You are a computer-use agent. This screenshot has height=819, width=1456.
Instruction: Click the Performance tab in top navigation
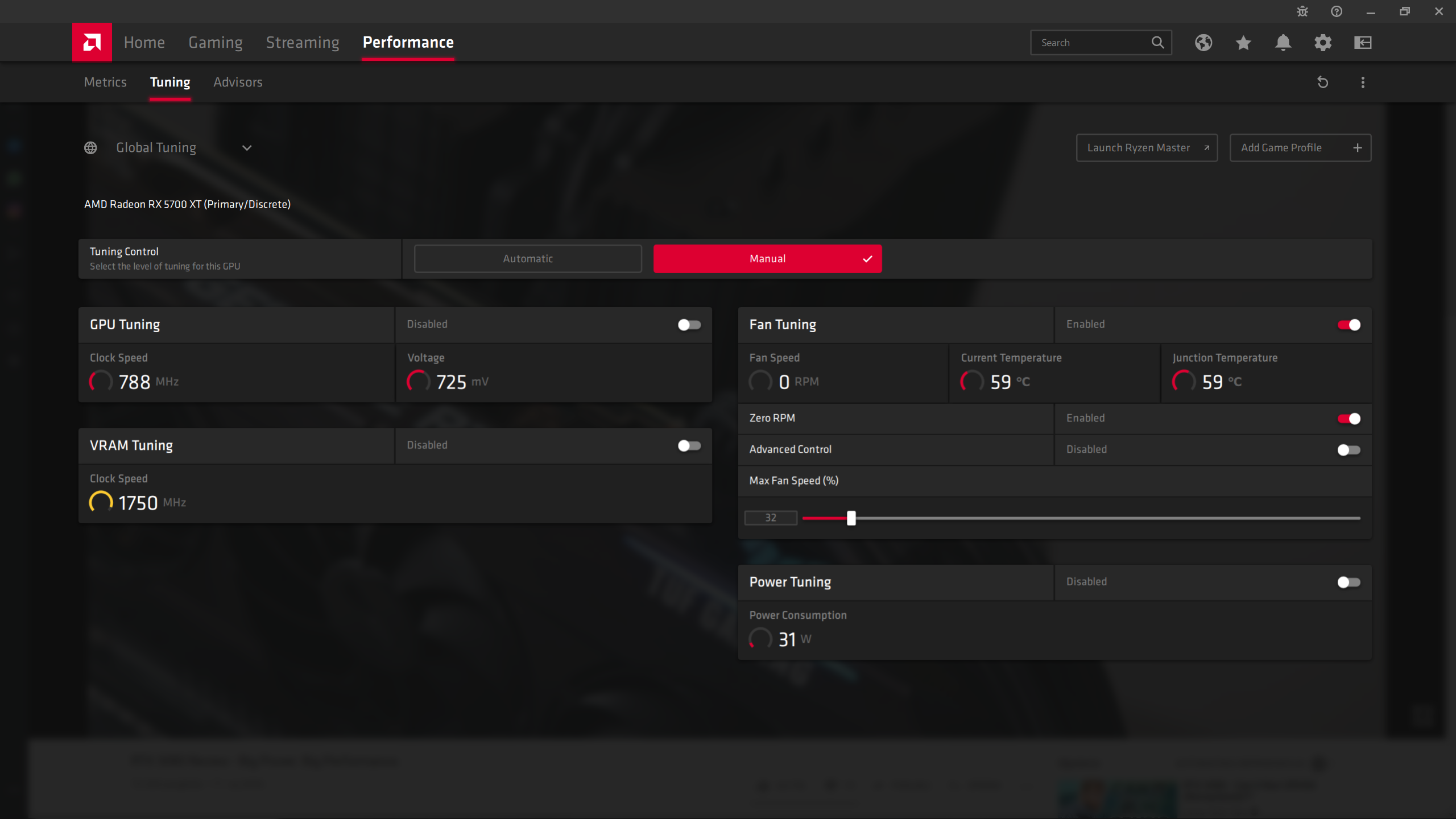pyautogui.click(x=408, y=42)
